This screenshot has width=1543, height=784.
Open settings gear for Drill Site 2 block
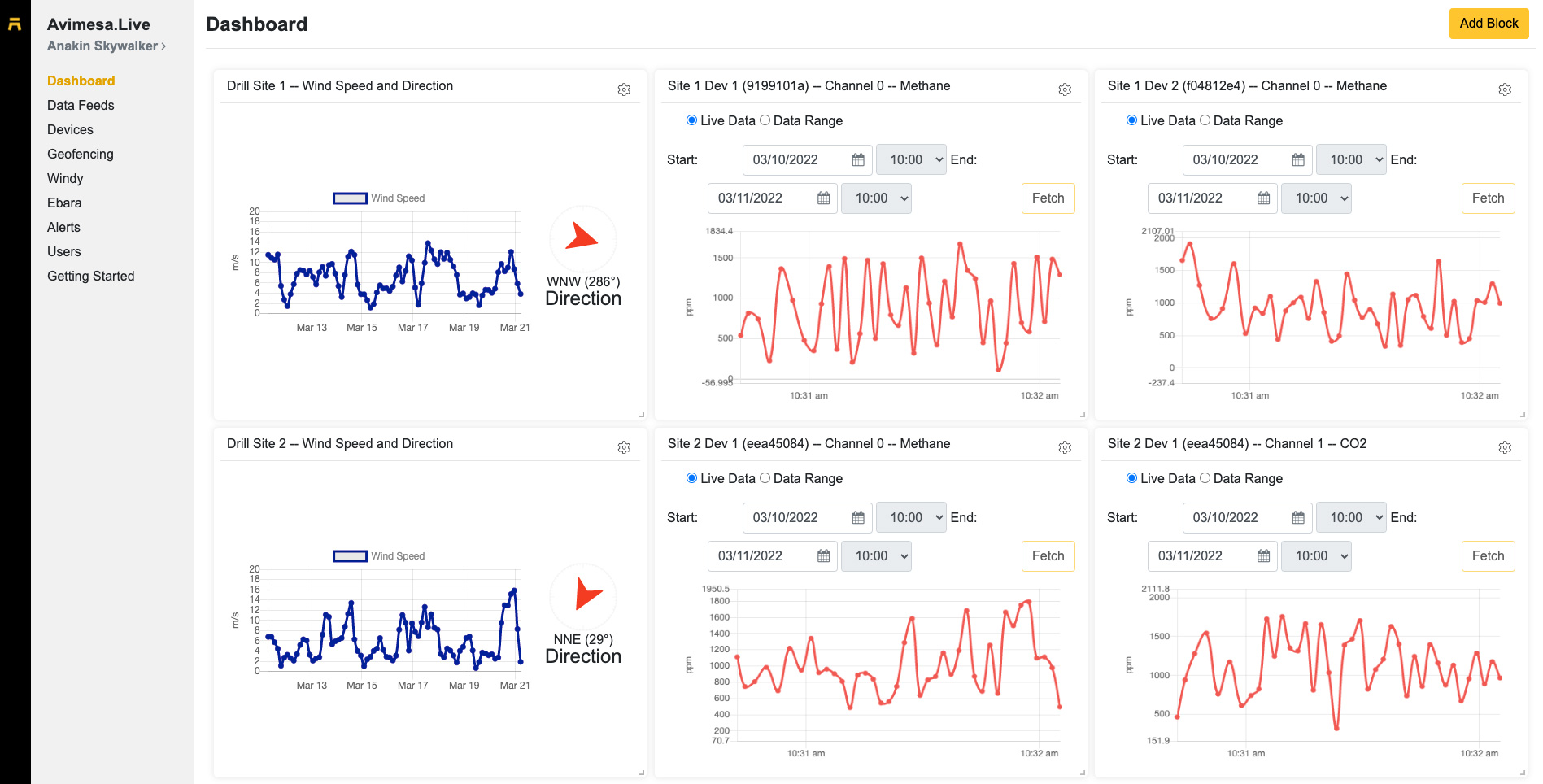[624, 447]
